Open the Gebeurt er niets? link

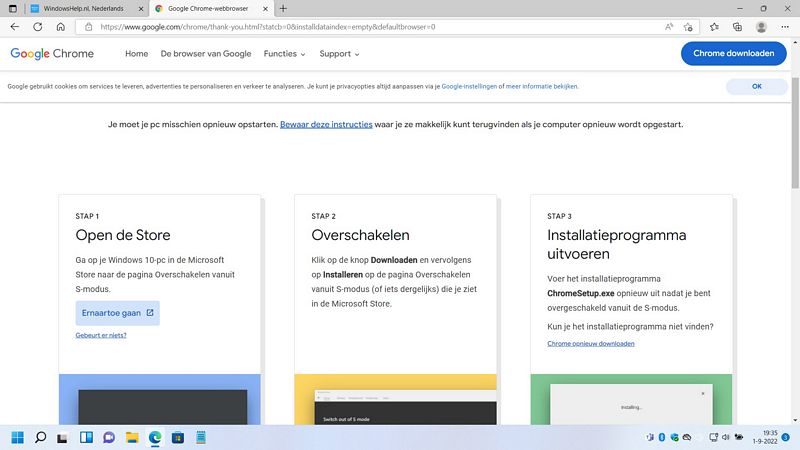101,335
